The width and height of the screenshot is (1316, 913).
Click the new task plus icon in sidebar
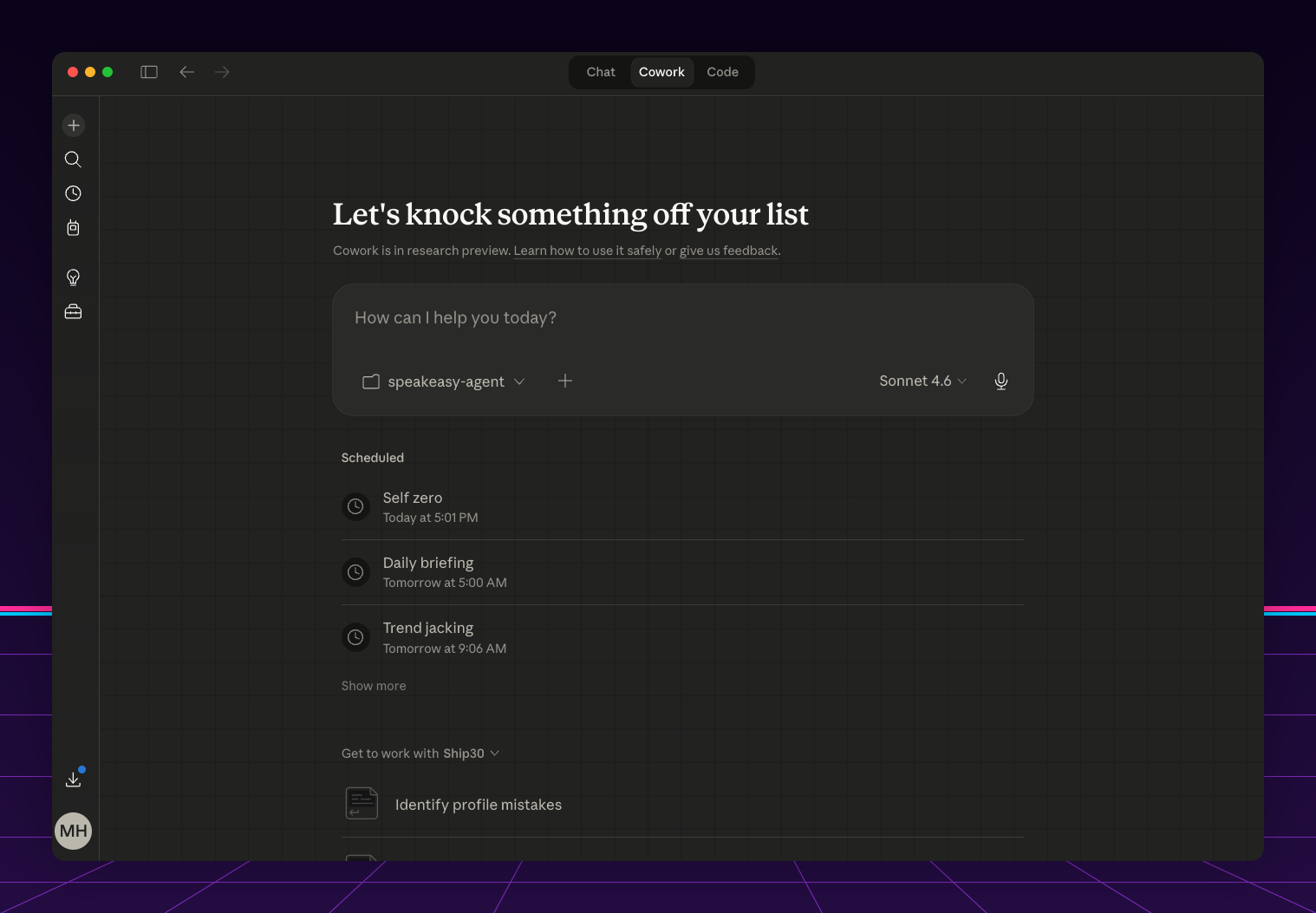(x=74, y=126)
